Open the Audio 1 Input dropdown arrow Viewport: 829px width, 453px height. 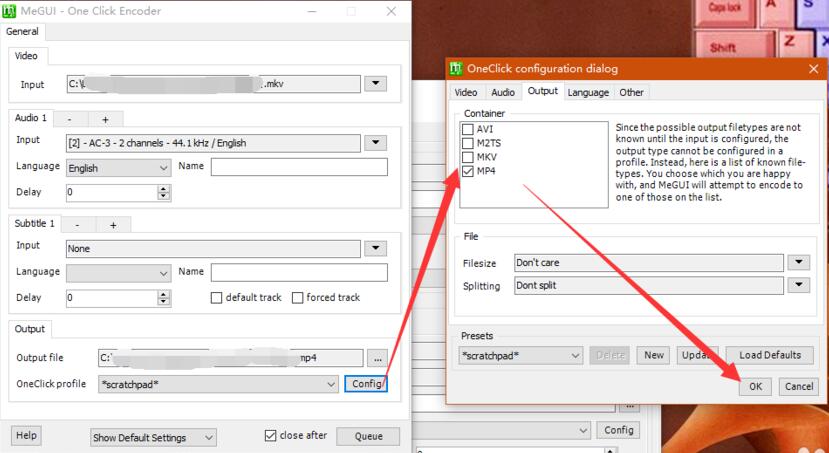(x=375, y=143)
